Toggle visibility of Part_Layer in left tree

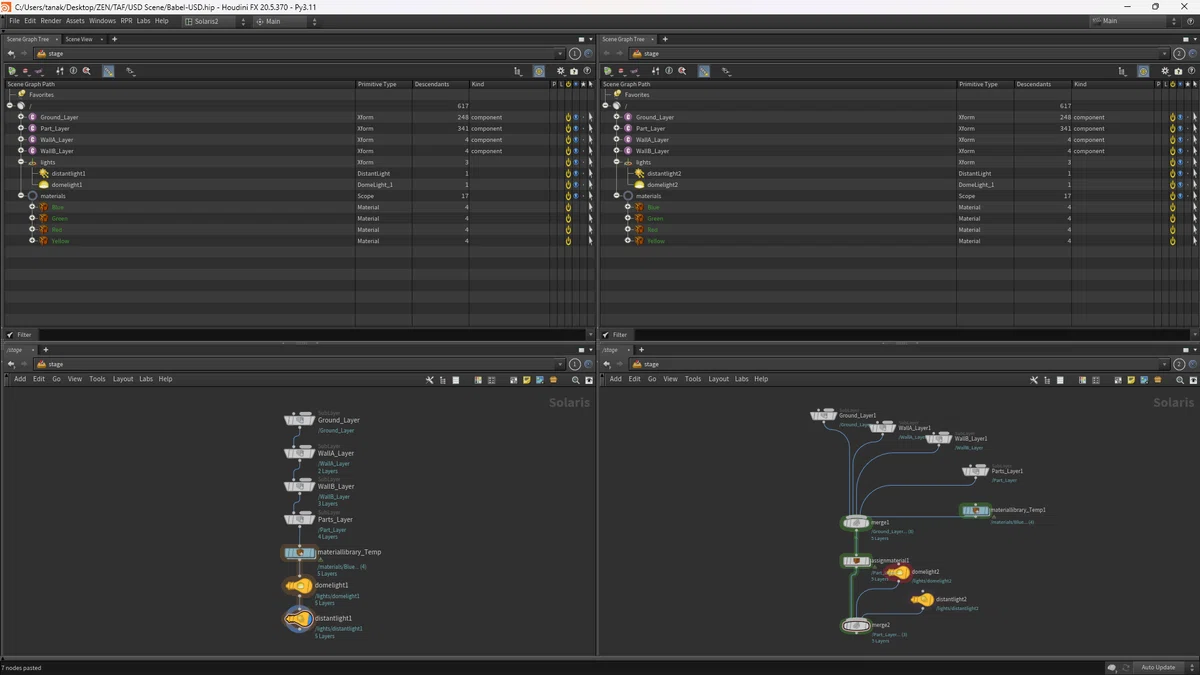tap(577, 129)
